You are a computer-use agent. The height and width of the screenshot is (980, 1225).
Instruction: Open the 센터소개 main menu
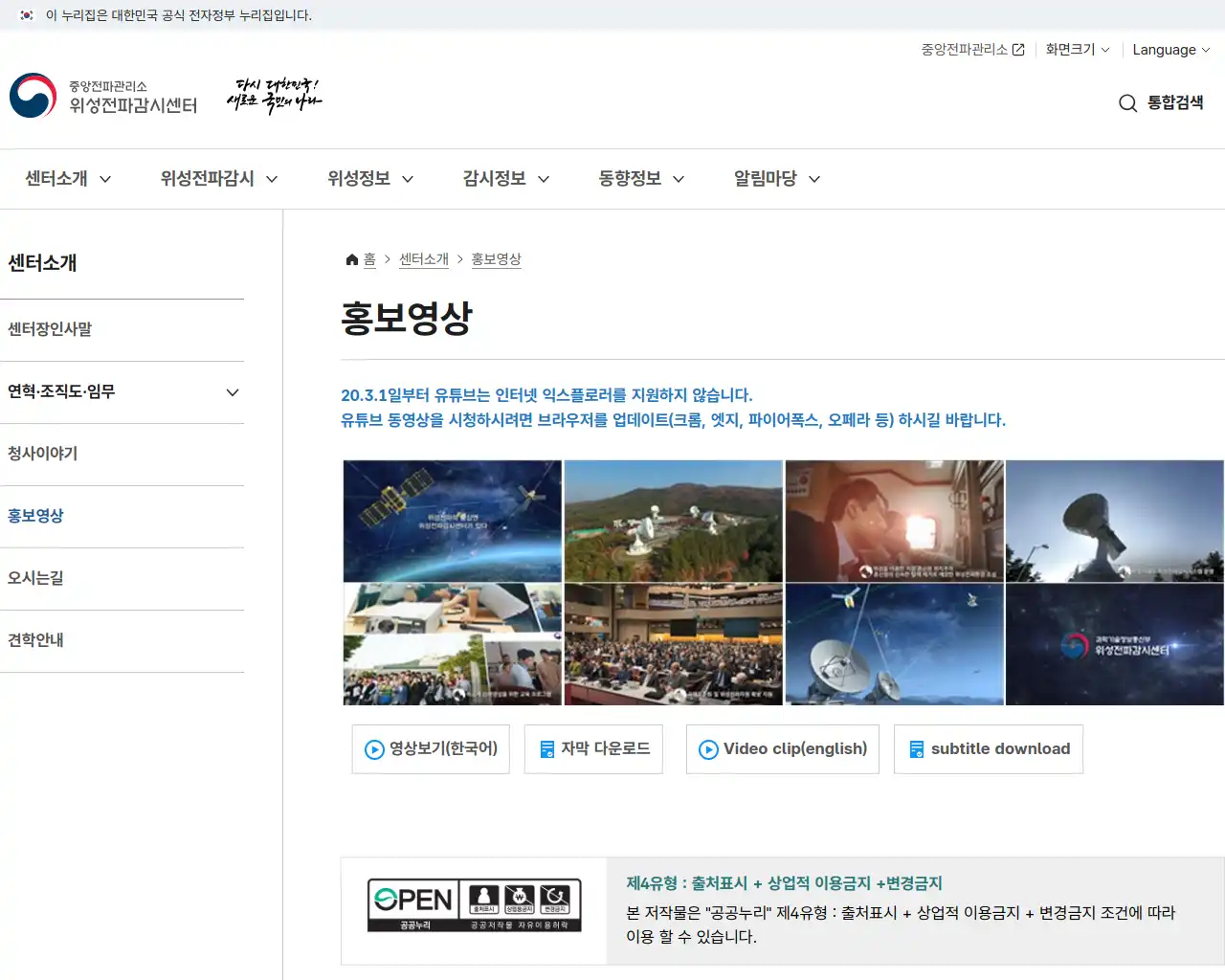68,179
